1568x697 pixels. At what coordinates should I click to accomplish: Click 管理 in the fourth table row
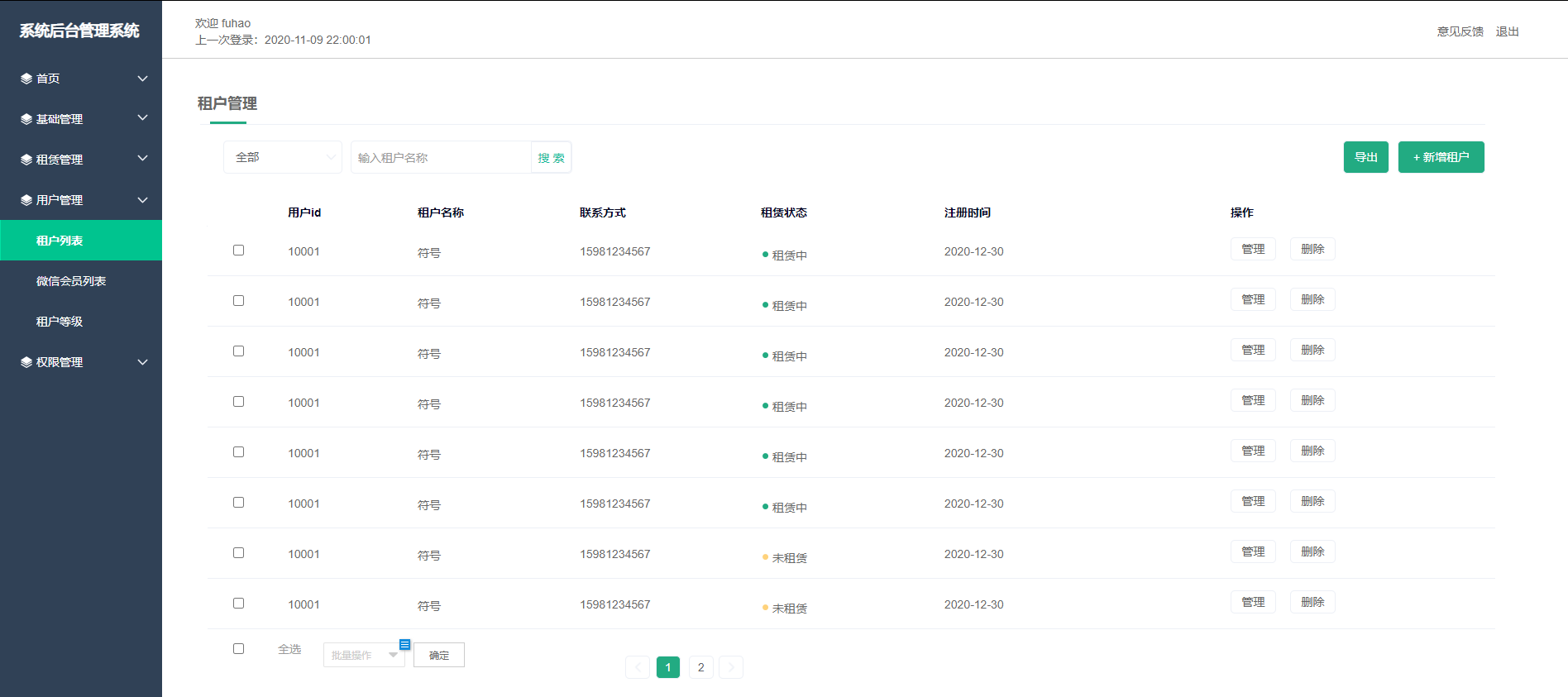coord(1253,400)
